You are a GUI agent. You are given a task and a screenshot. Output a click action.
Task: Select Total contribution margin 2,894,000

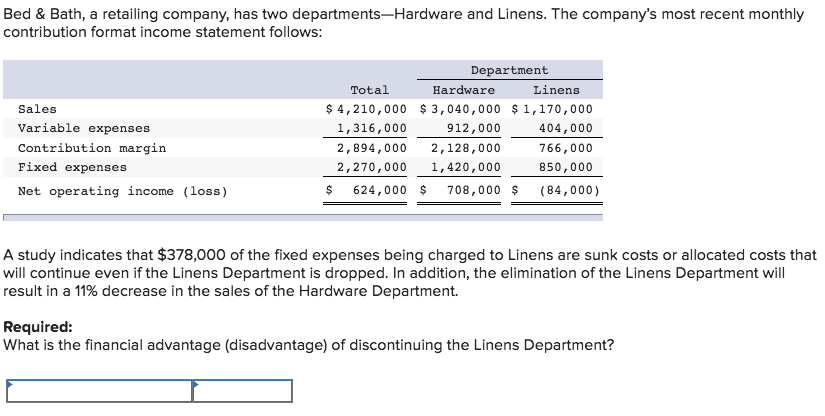372,148
